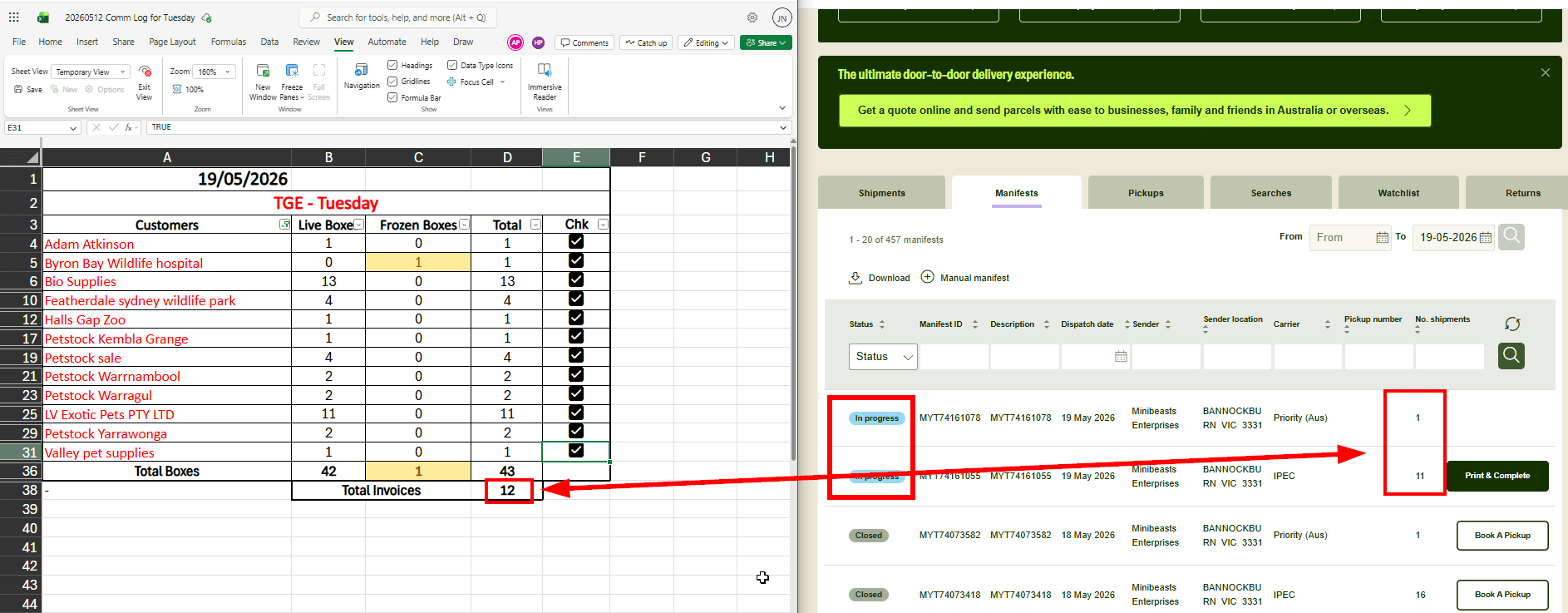Switch to the Shipments tab
This screenshot has height=613, width=1568.
pyautogui.click(x=881, y=193)
